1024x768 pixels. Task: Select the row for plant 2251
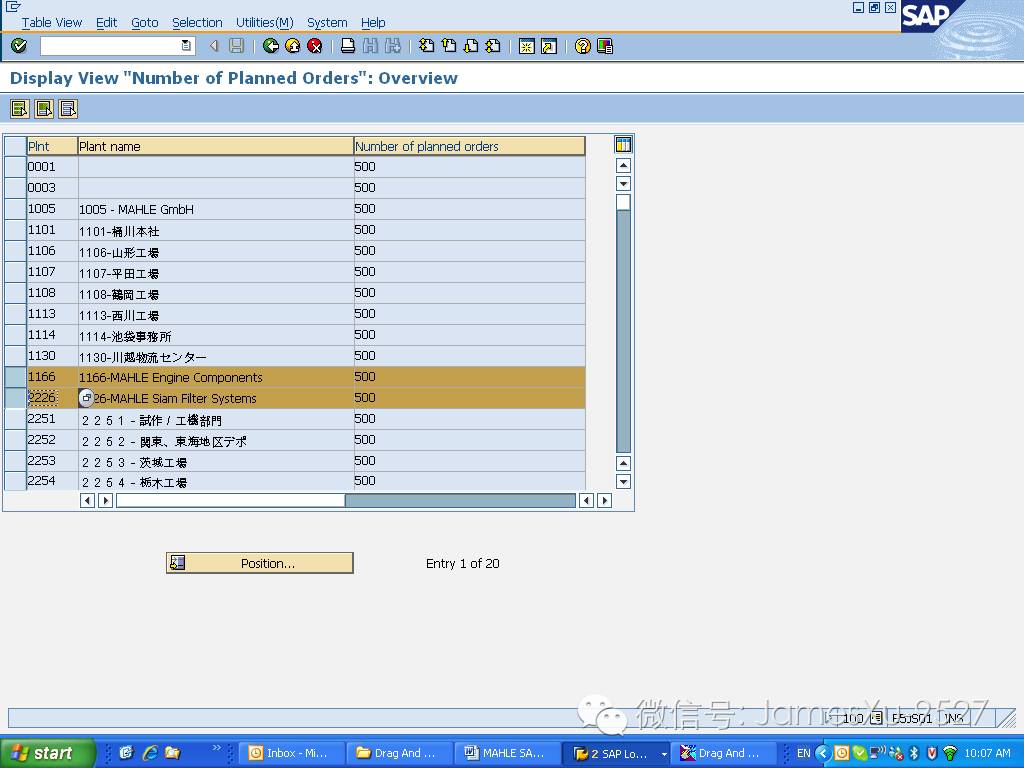coord(15,419)
